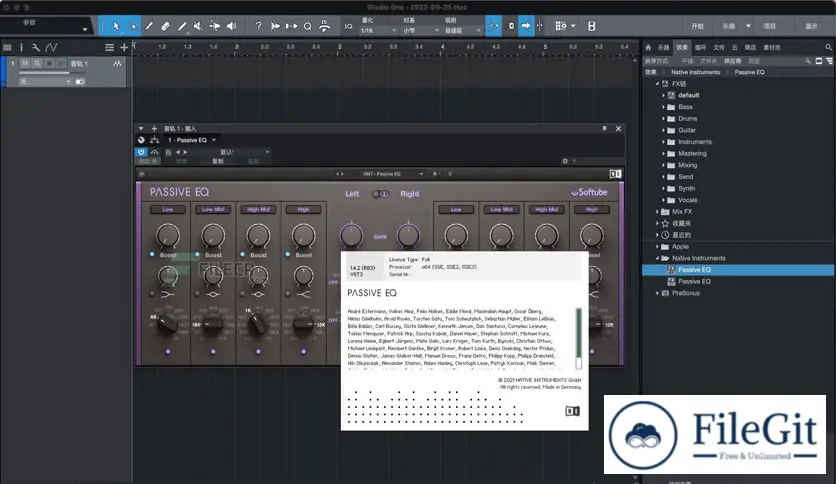
Task: Open the timebase dropdown
Action: (421, 30)
